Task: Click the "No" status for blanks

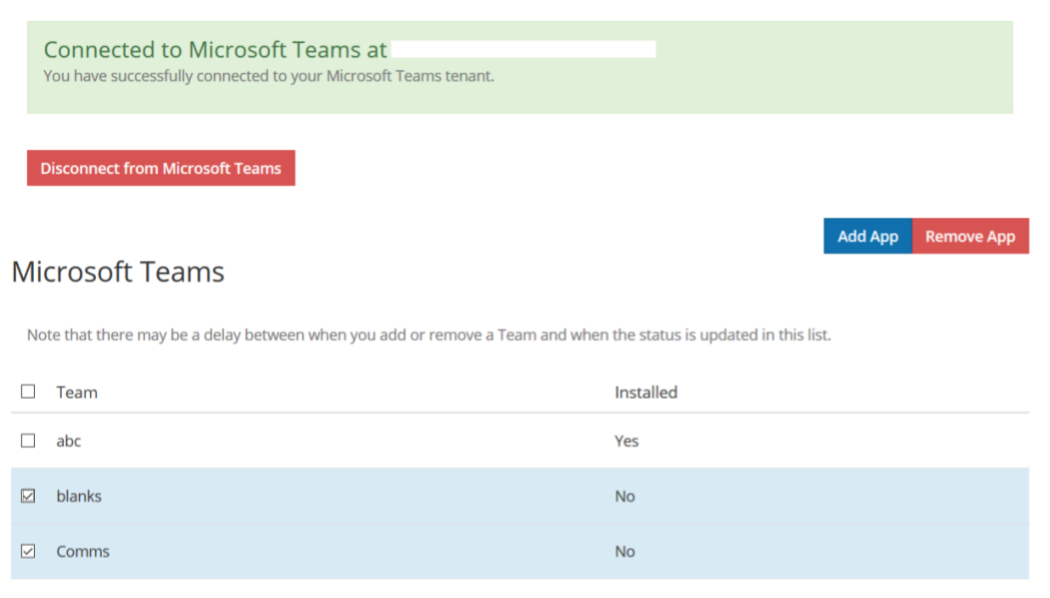Action: pos(625,496)
